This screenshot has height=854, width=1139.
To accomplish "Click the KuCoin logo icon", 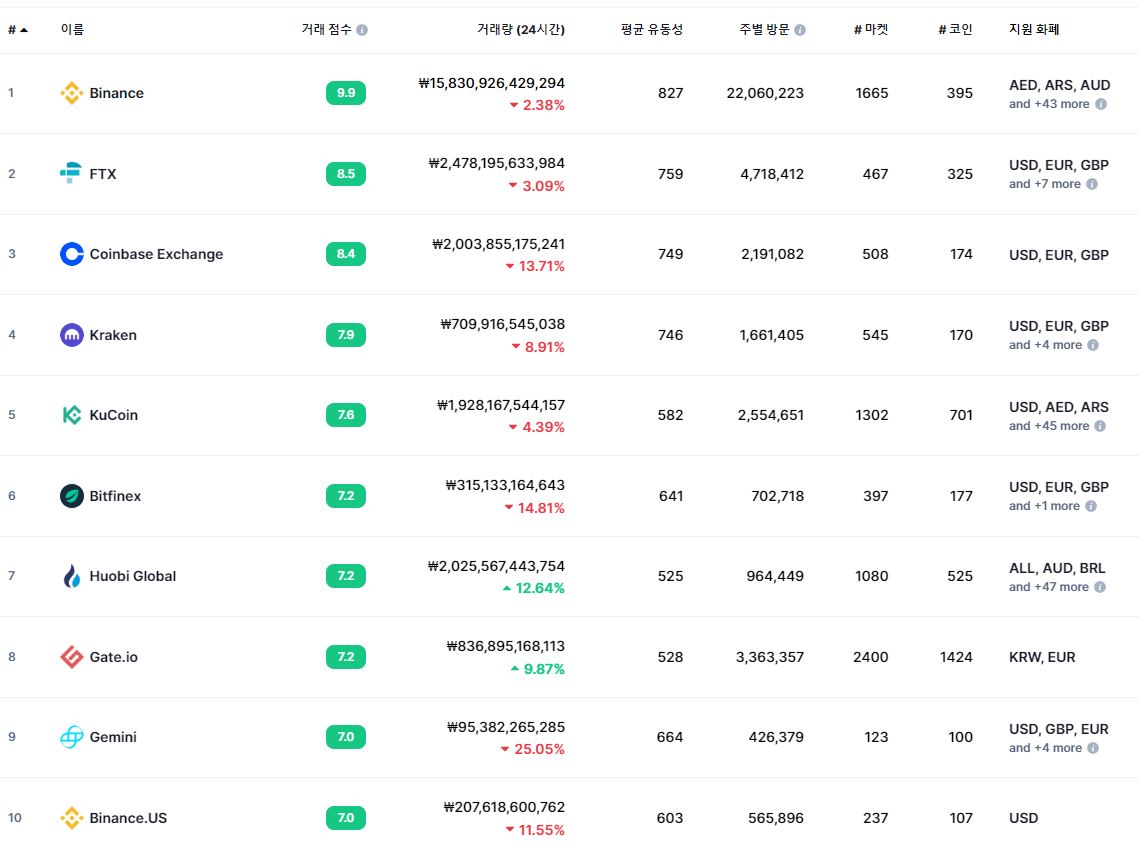I will coord(71,415).
